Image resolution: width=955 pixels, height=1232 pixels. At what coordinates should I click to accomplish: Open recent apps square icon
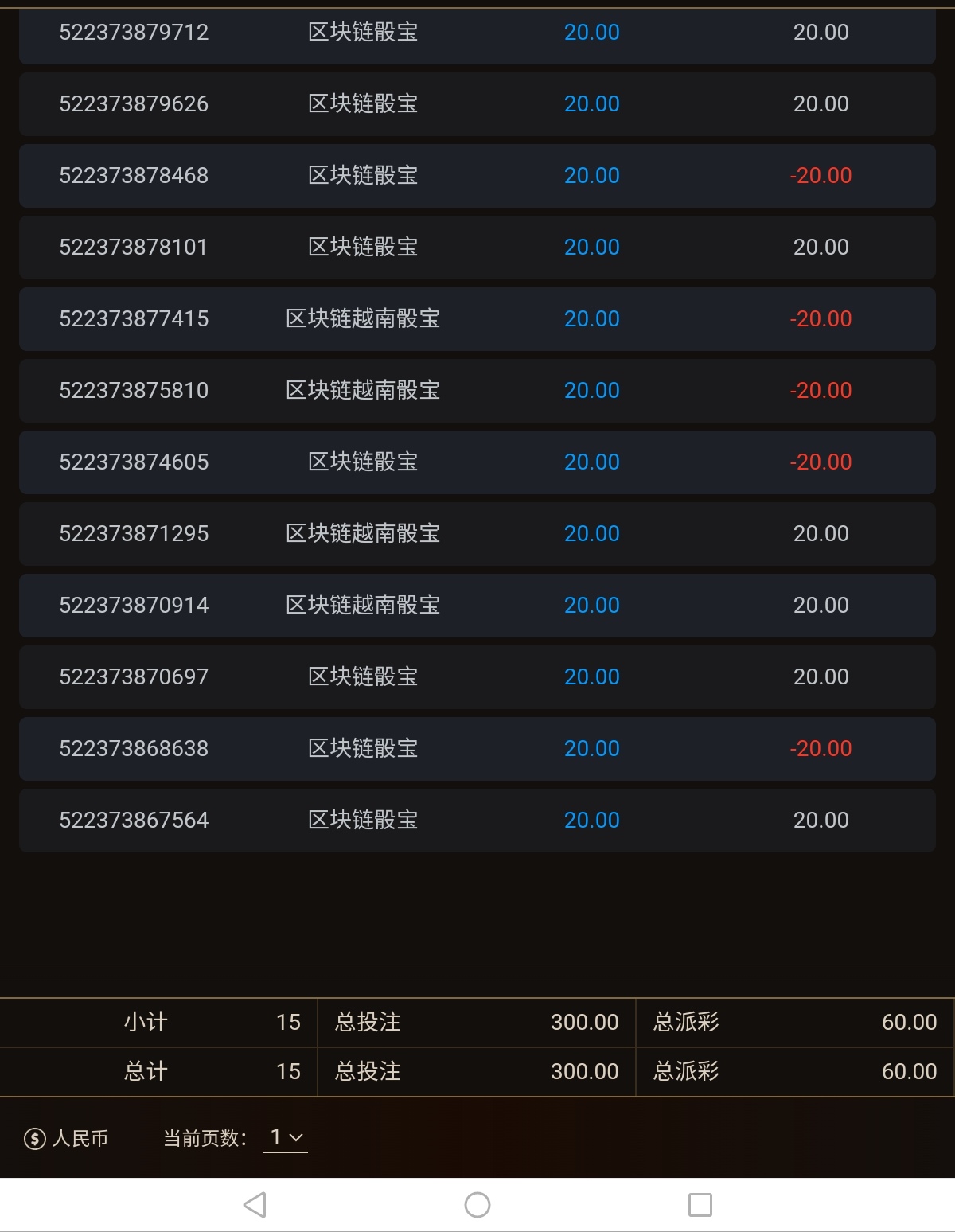700,1205
